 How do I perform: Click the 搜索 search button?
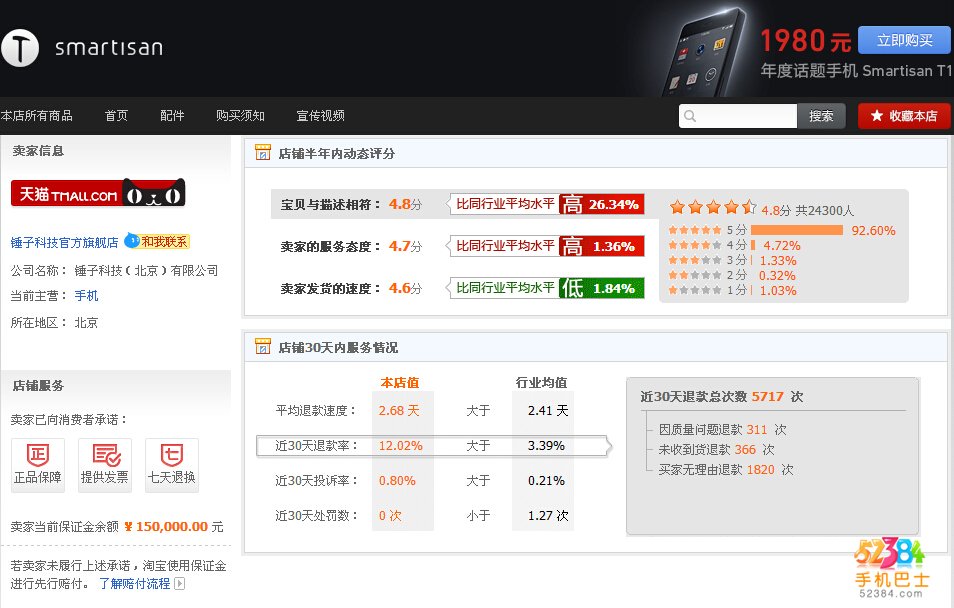821,116
